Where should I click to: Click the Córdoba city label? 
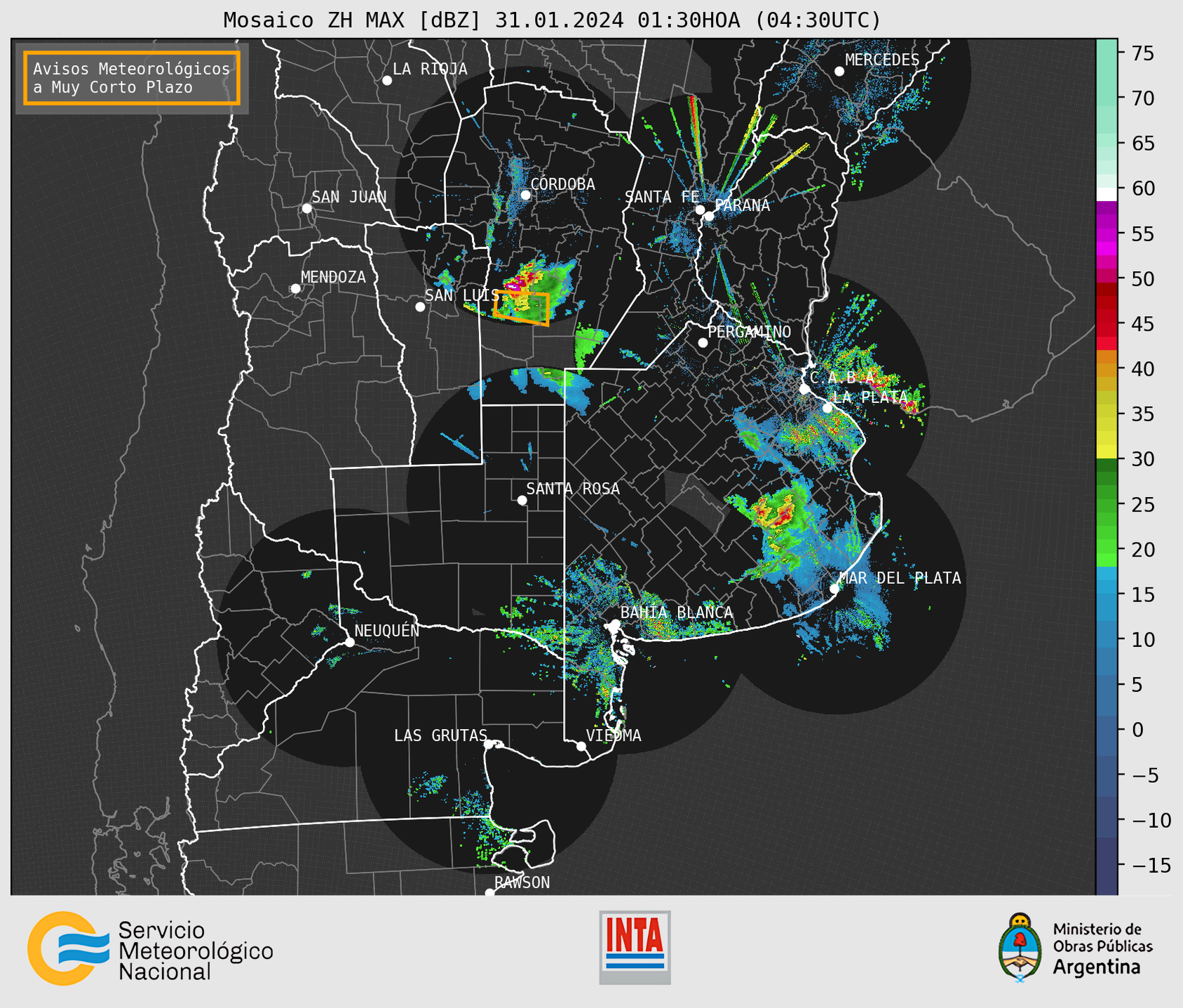tap(562, 184)
